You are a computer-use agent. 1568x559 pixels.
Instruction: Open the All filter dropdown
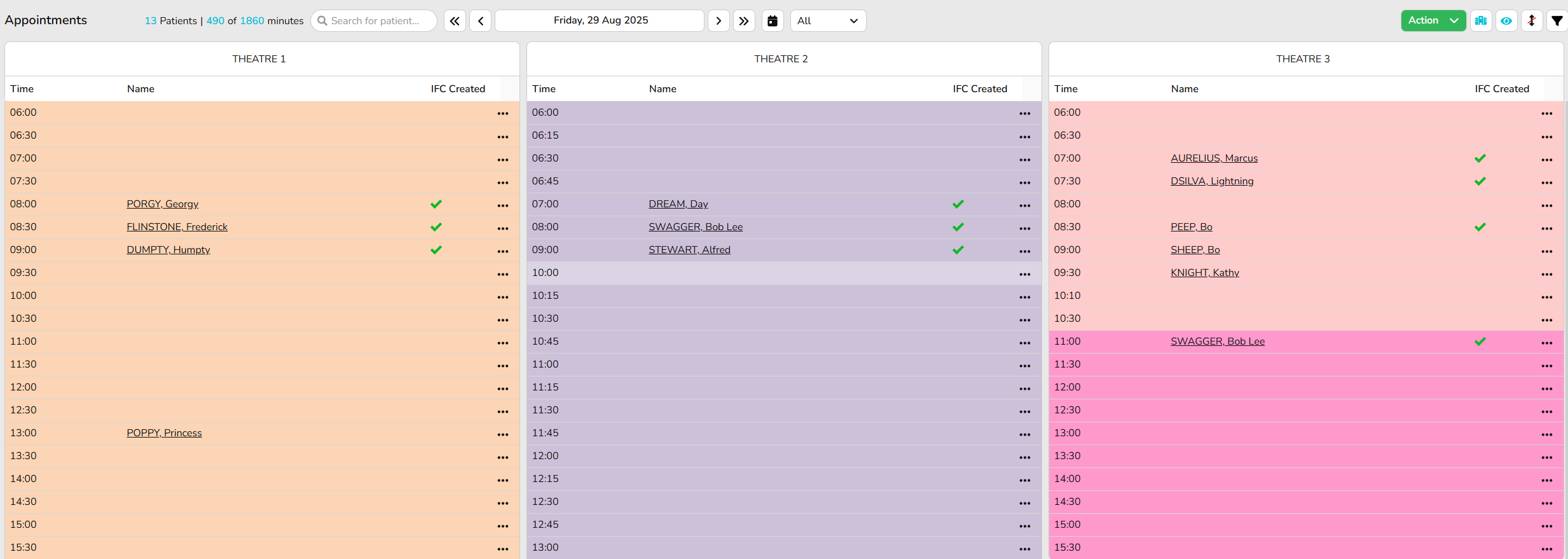tap(827, 20)
